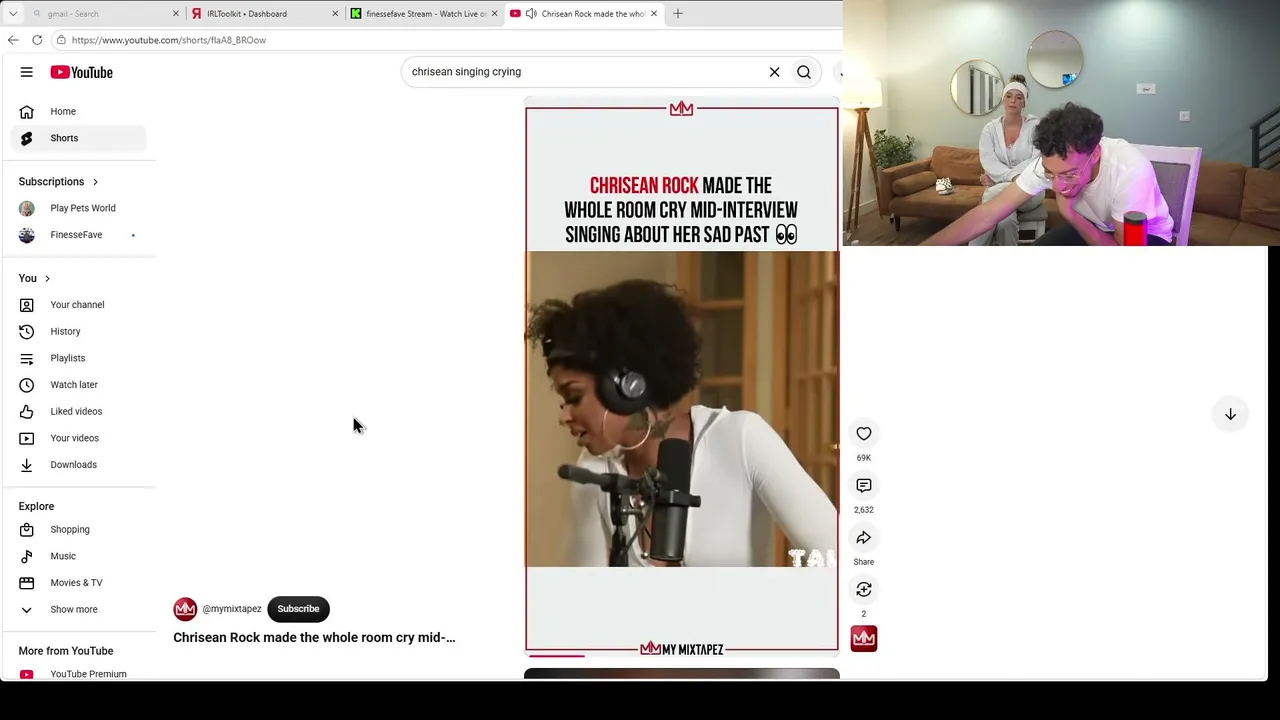Share the short using the arrow icon

tap(864, 537)
